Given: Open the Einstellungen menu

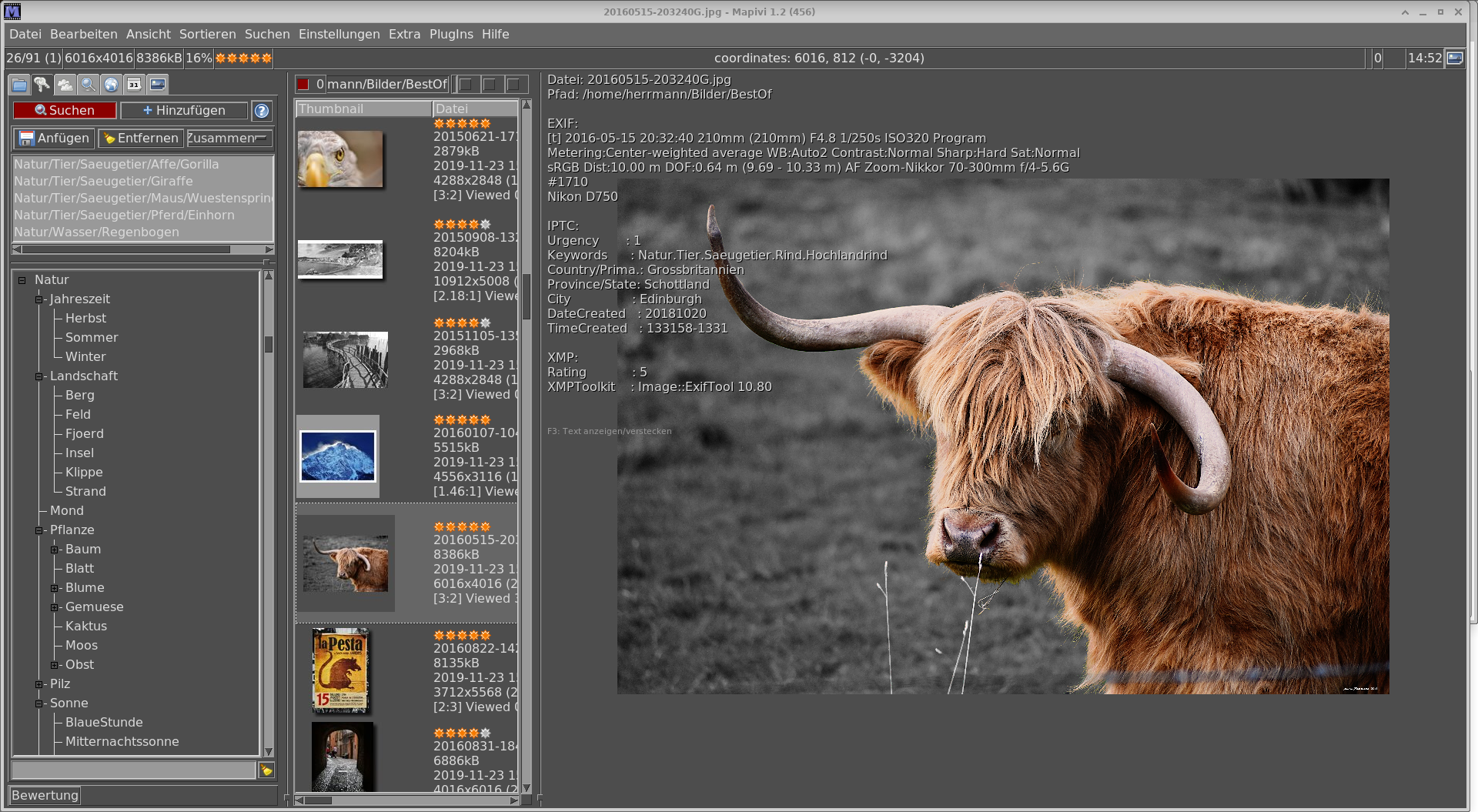Looking at the screenshot, I should point(339,35).
